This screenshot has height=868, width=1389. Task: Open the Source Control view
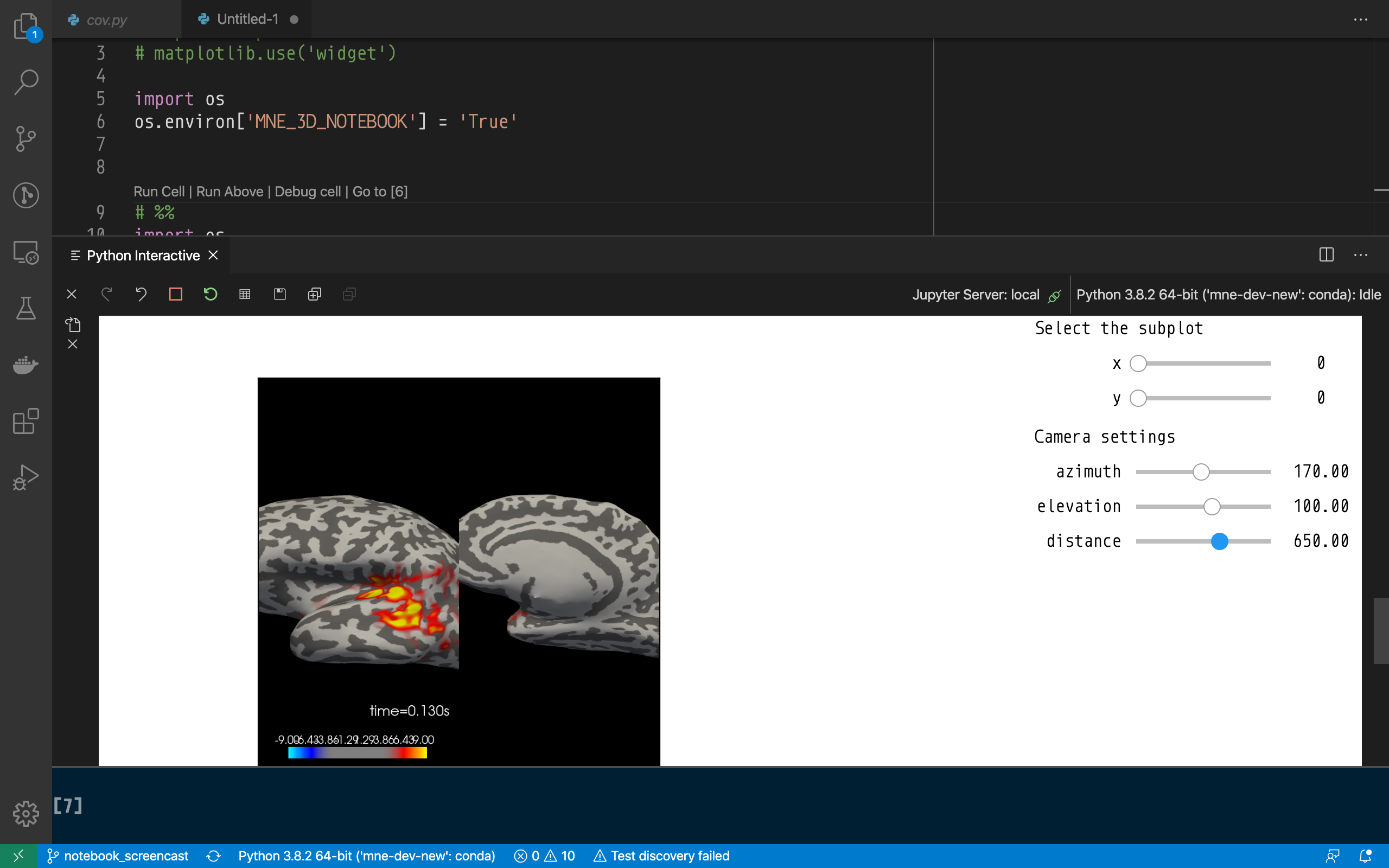pyautogui.click(x=26, y=138)
